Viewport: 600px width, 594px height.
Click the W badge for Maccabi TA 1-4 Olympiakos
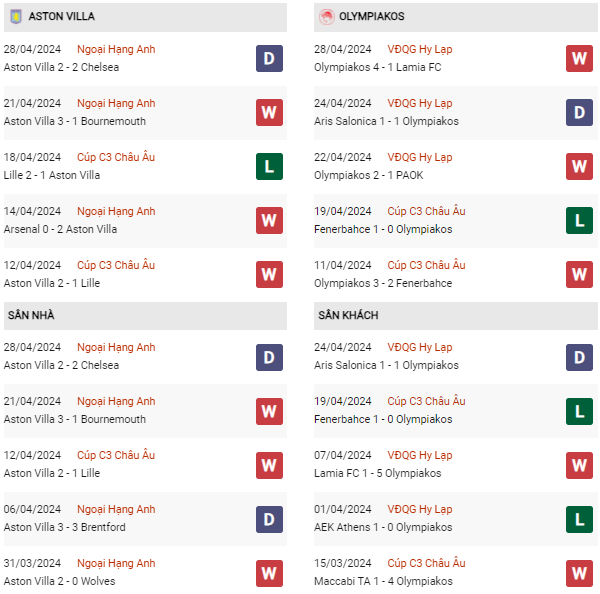(x=579, y=572)
